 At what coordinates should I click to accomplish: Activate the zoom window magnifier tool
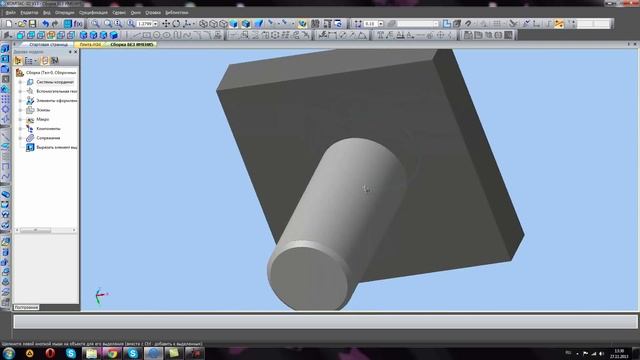95,24
